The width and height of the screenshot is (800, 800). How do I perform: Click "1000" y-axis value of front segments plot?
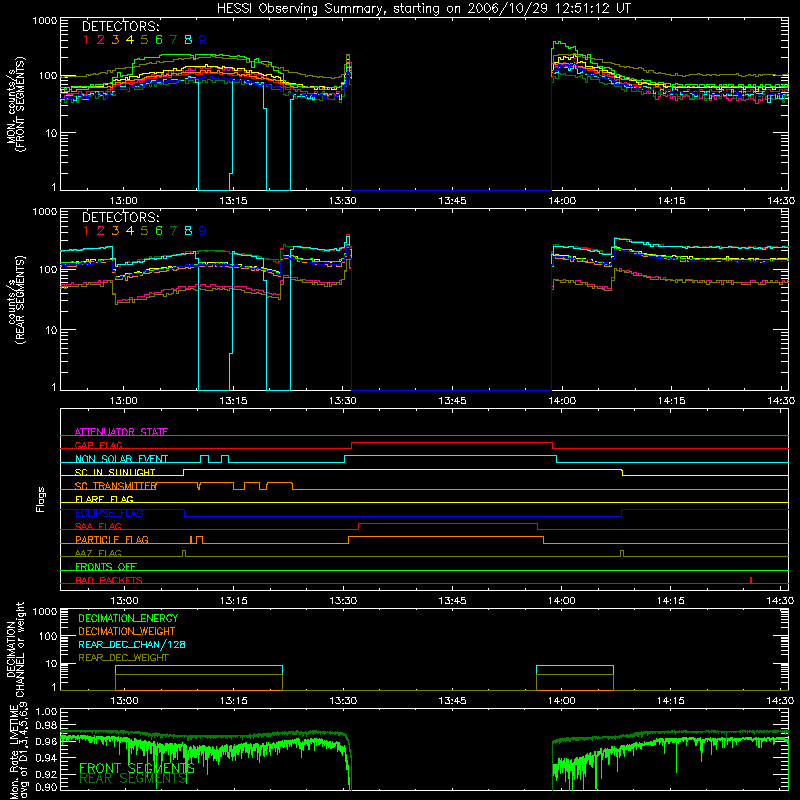click(44, 21)
